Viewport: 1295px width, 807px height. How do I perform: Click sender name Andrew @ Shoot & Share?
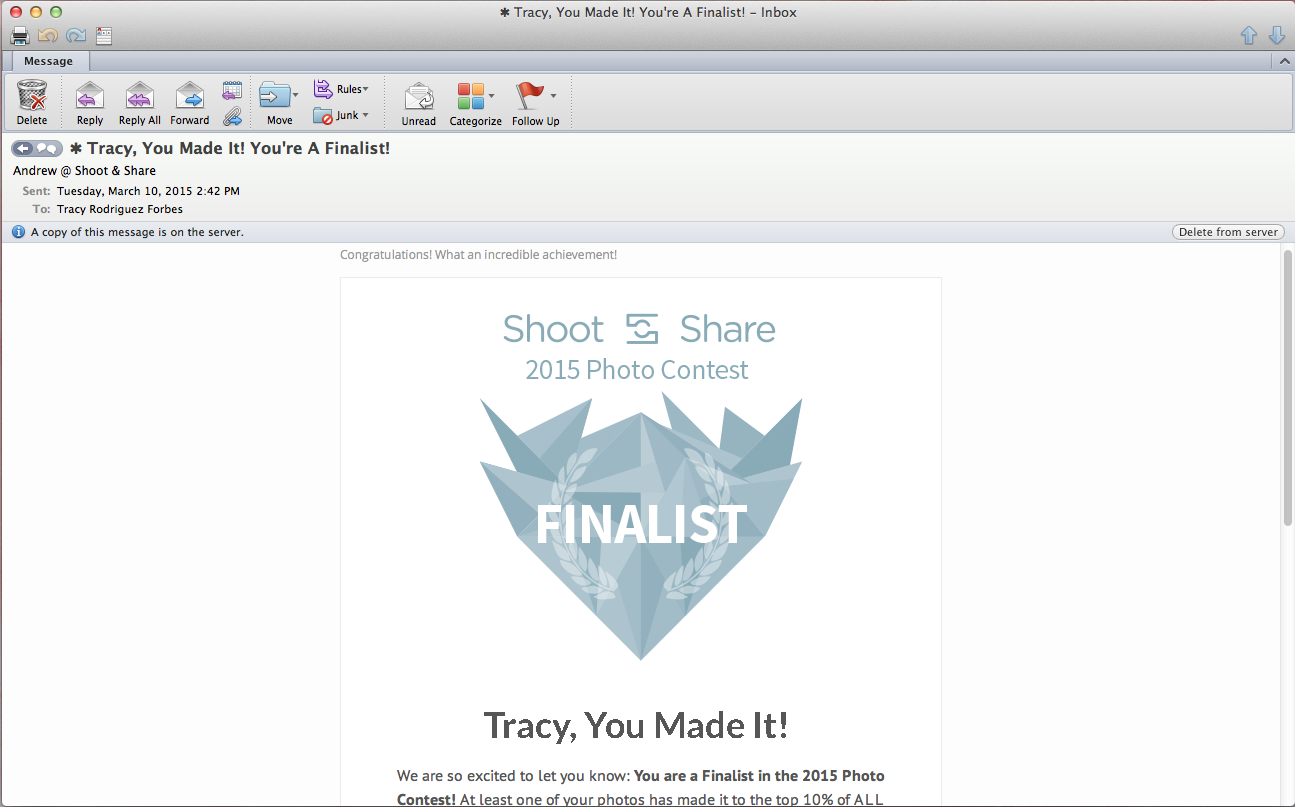(84, 171)
